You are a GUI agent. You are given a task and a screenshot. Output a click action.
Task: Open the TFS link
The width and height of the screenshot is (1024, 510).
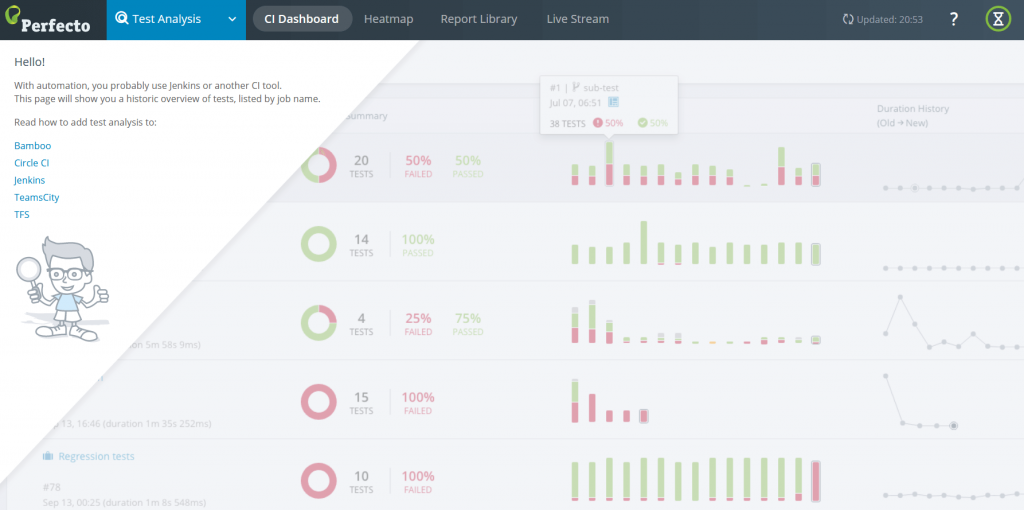click(x=22, y=214)
